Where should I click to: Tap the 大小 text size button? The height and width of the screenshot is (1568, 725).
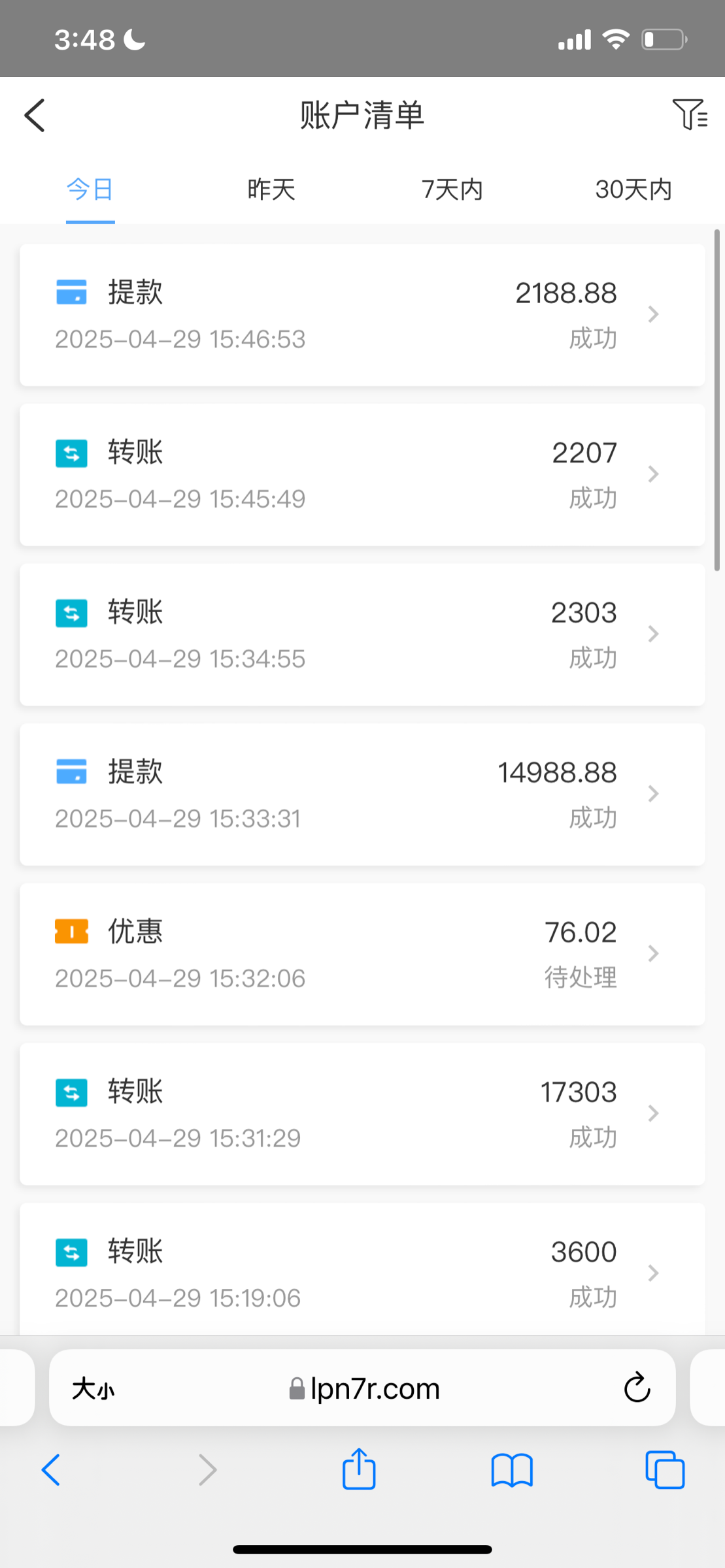pos(93,1389)
